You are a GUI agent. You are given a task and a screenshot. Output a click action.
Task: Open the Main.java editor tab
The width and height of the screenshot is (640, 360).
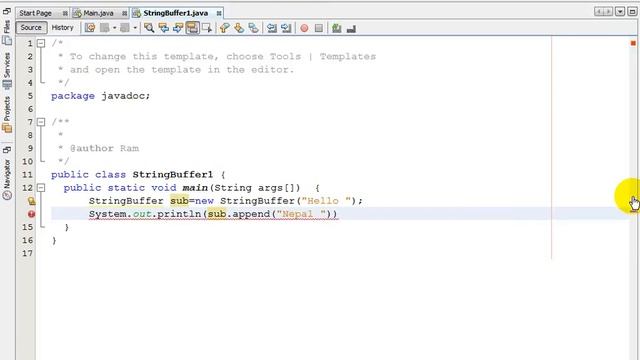98,13
